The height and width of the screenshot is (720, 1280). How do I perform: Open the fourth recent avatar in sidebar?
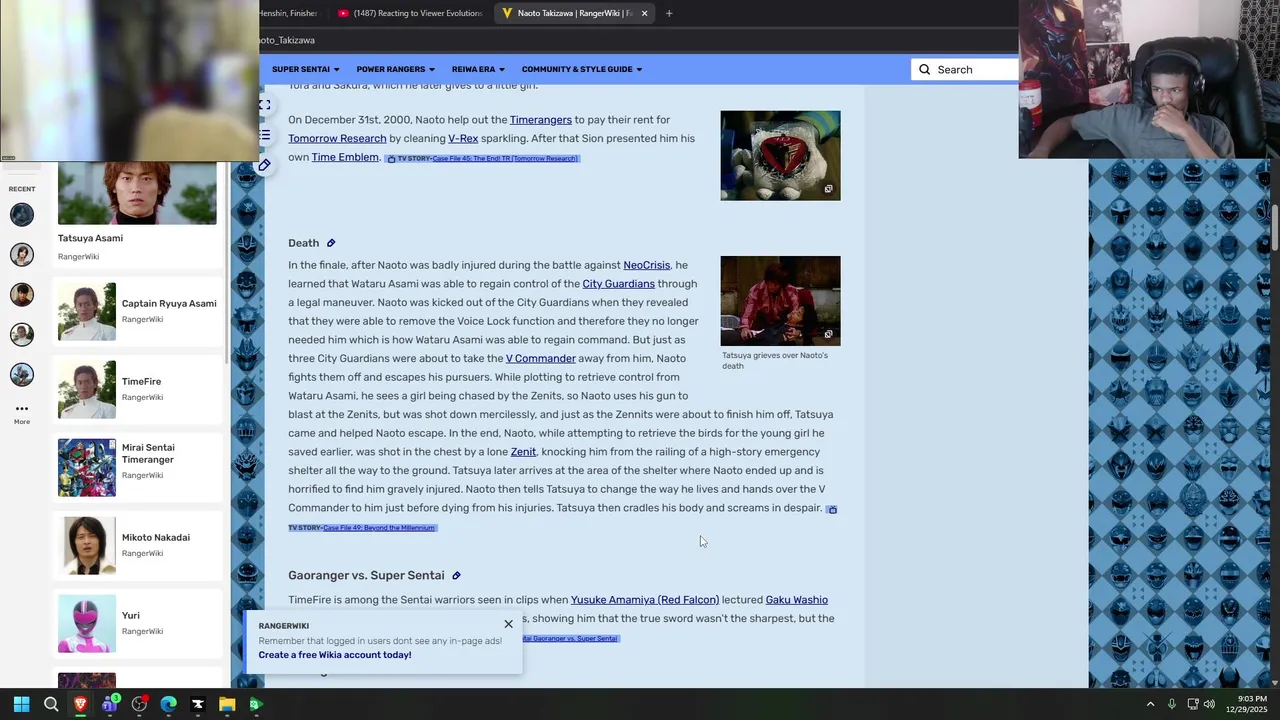pyautogui.click(x=22, y=334)
